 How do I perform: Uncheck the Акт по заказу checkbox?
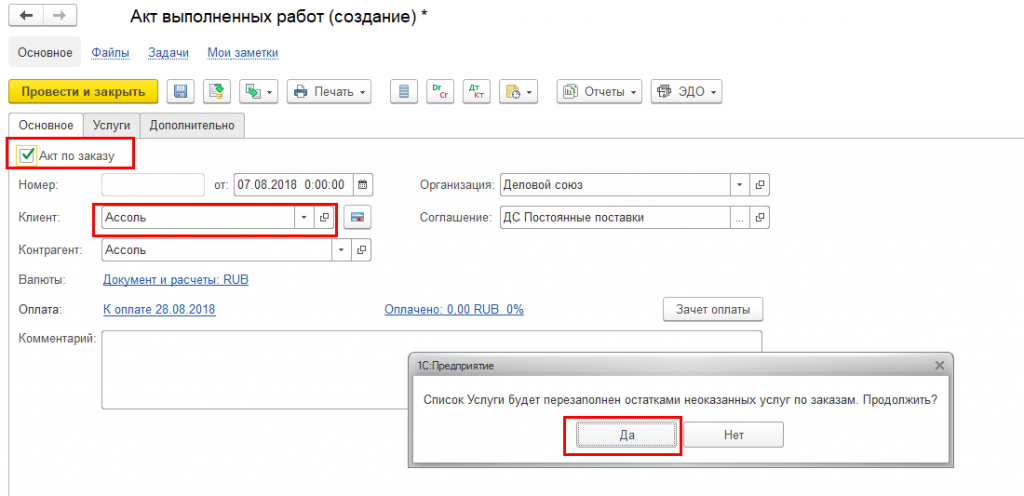tap(27, 155)
